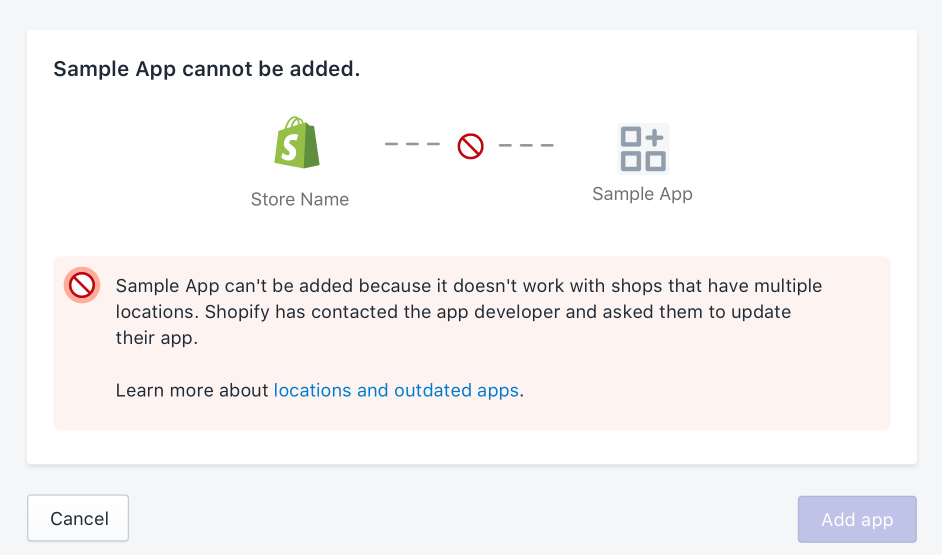The width and height of the screenshot is (942, 555).
Task: Select the Store Name label
Action: tap(300, 199)
